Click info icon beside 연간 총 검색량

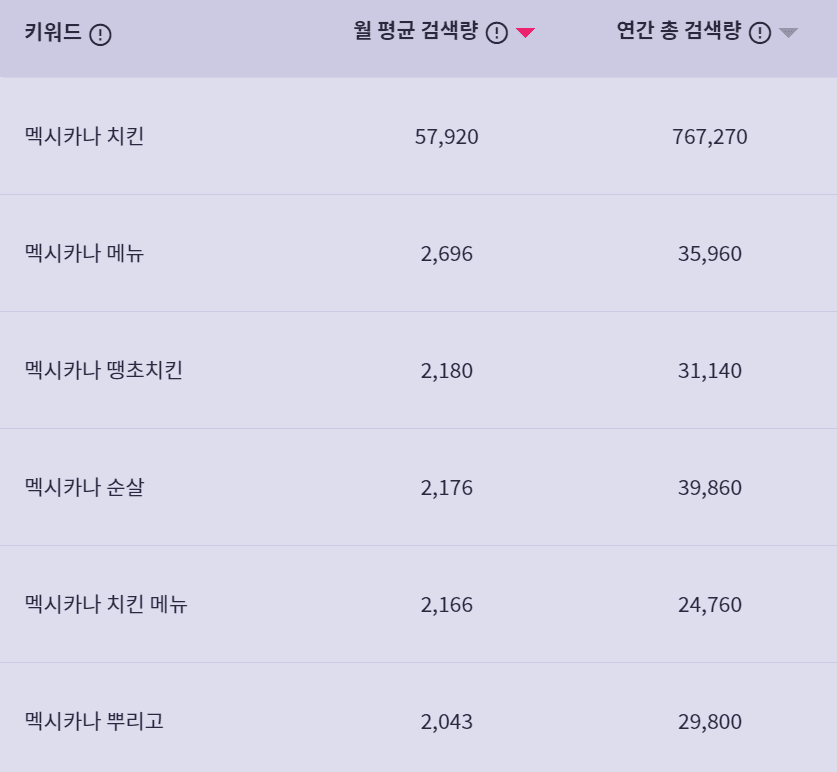[x=760, y=33]
